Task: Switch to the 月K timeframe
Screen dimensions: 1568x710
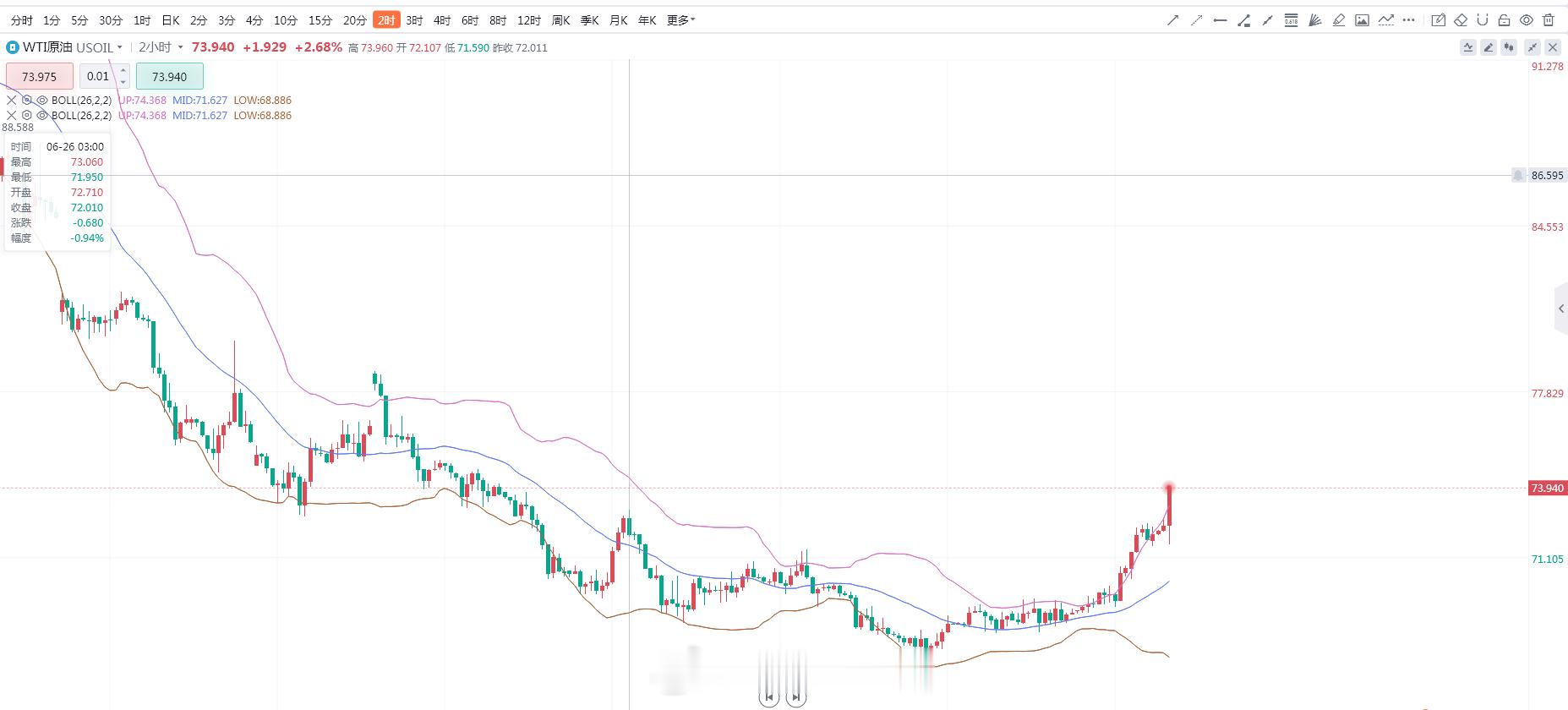Action: pyautogui.click(x=618, y=20)
